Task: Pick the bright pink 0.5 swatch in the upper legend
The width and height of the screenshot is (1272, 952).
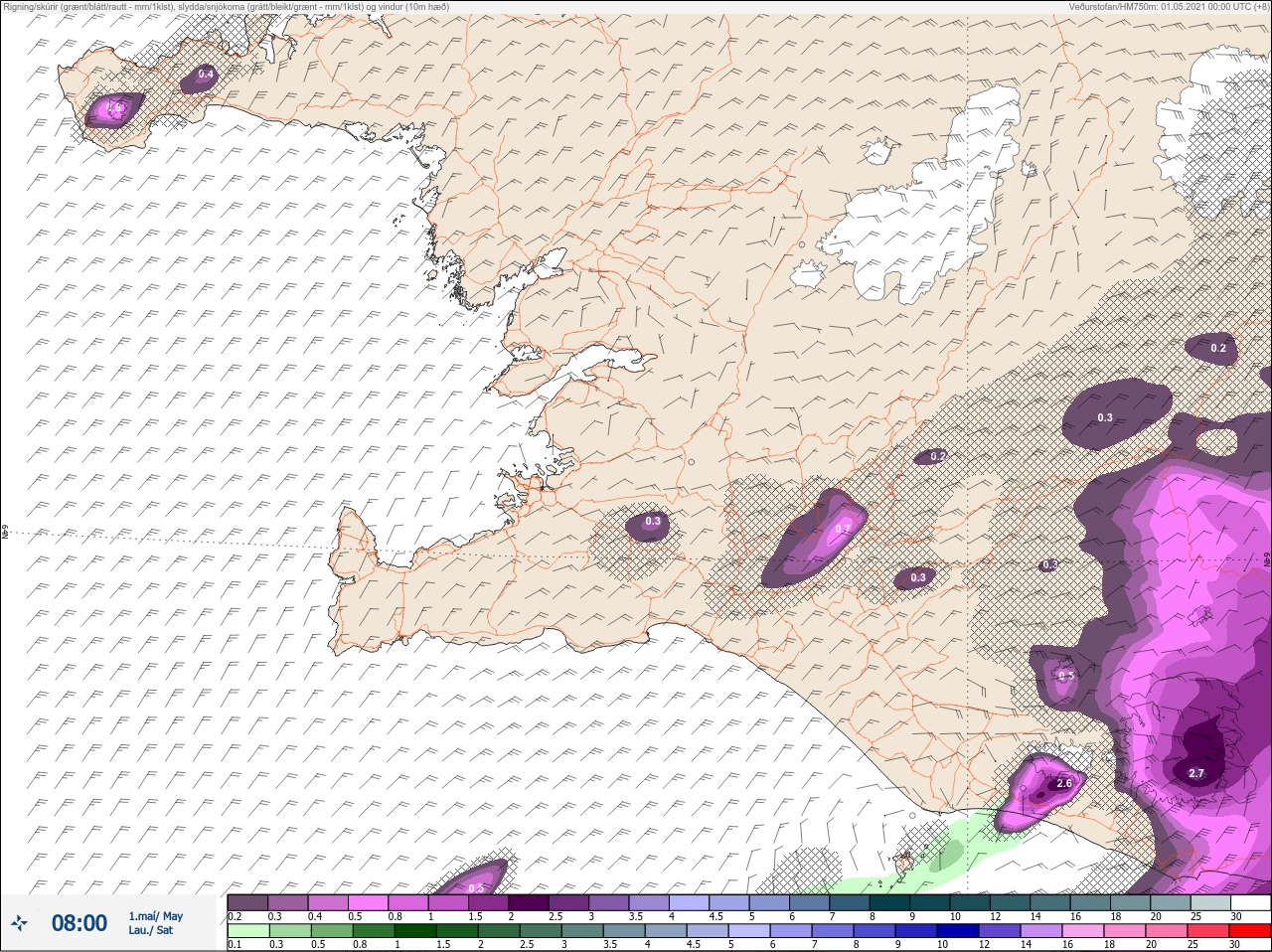Action: click(x=369, y=902)
